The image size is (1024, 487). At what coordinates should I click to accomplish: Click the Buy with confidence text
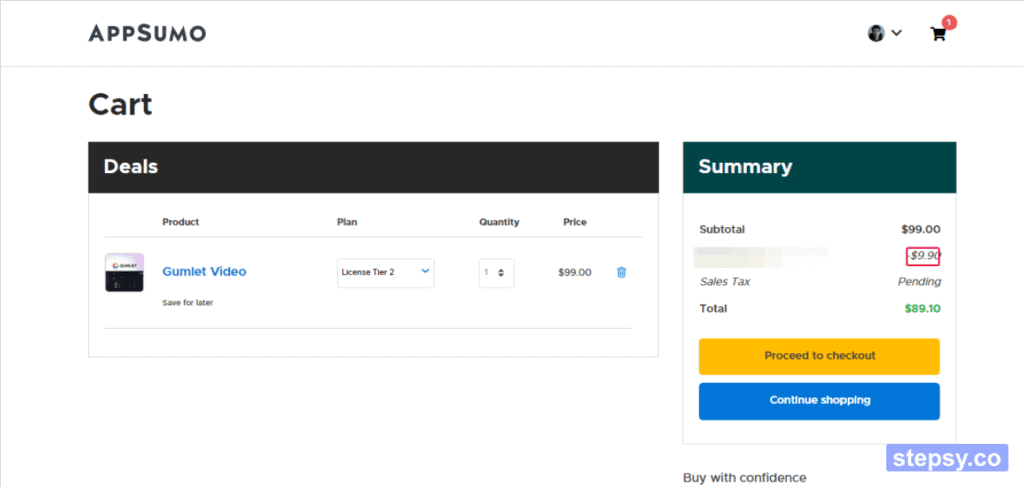pyautogui.click(x=744, y=478)
